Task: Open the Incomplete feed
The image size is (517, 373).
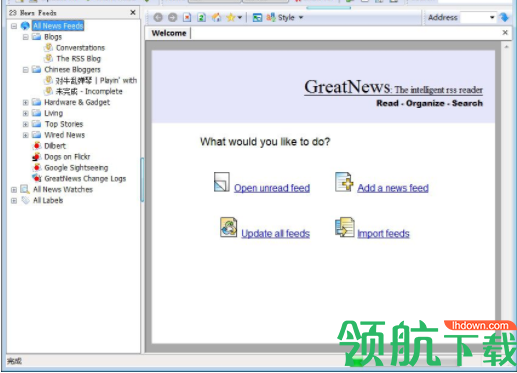Action: click(89, 91)
